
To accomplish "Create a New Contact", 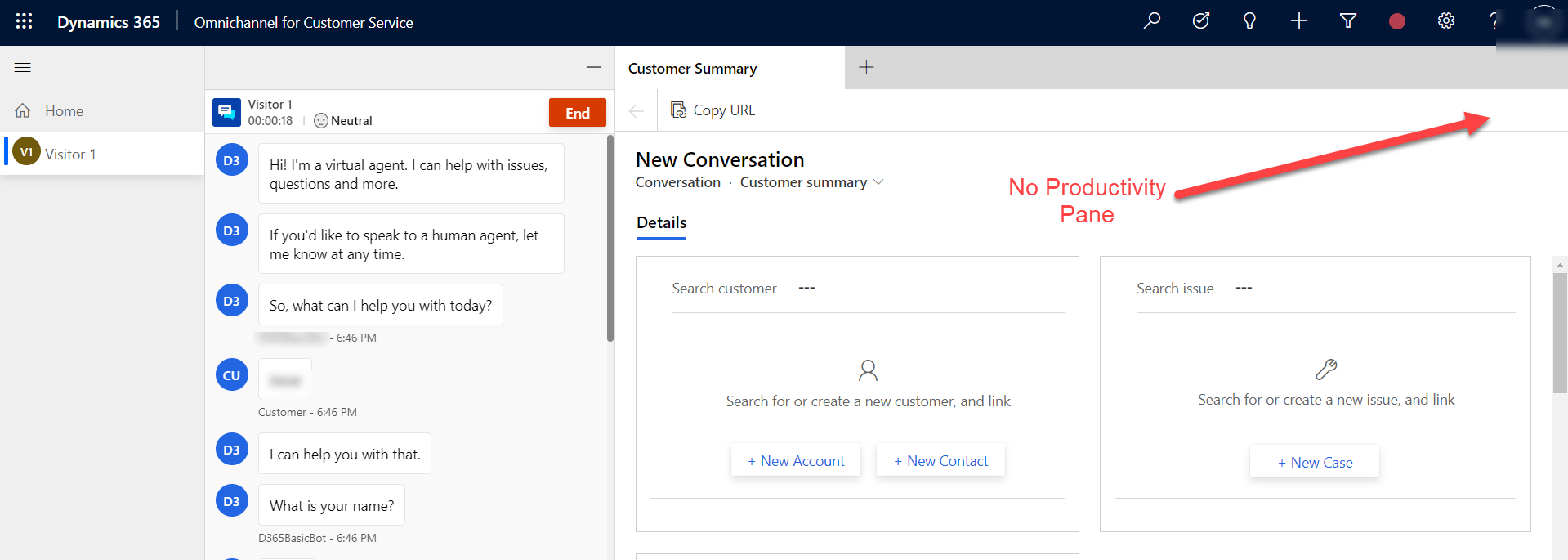I will (x=940, y=461).
